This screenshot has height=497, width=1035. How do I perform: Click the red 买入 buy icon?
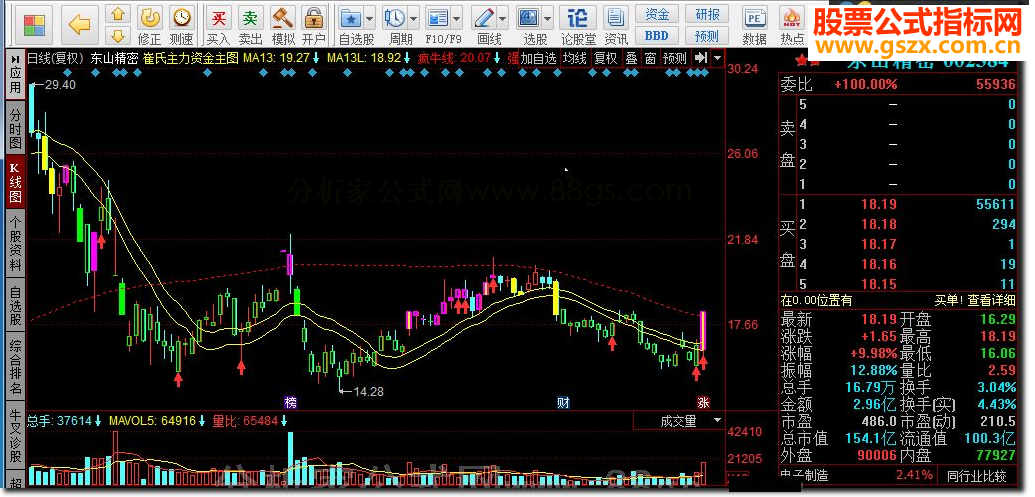tap(218, 18)
